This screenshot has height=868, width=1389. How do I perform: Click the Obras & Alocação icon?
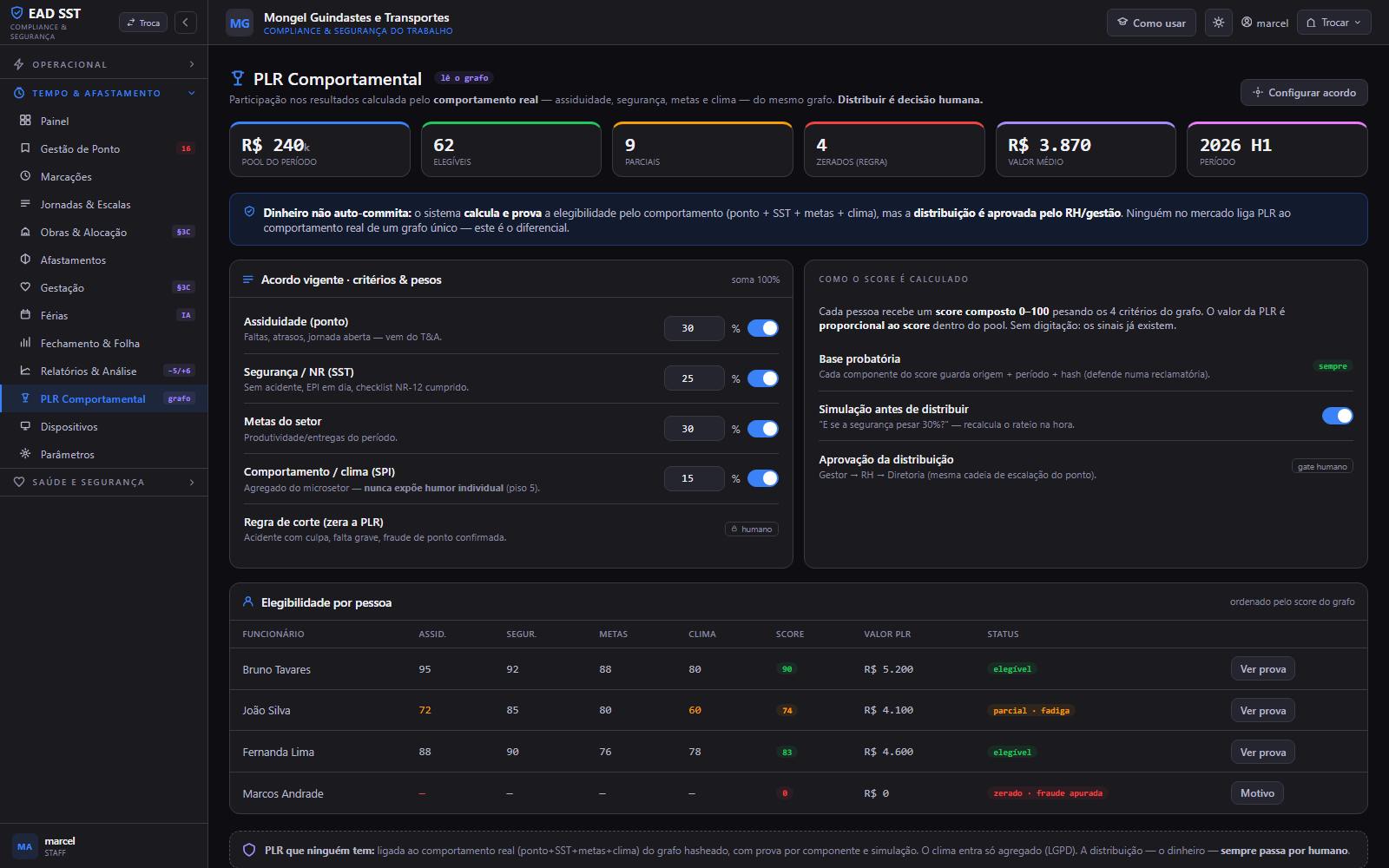point(25,232)
